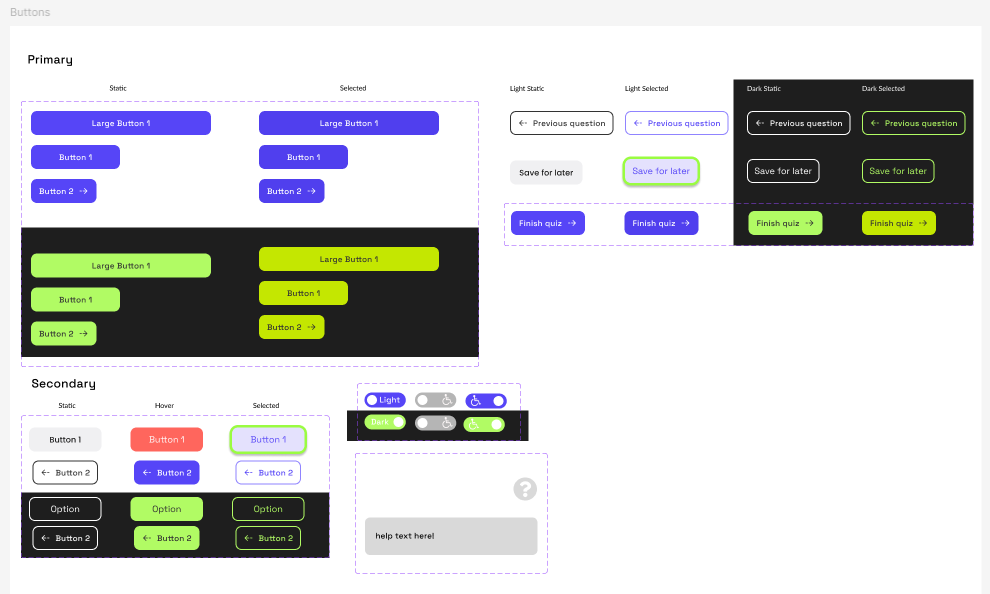Click right arrow in green Static Button 2

click(x=84, y=334)
